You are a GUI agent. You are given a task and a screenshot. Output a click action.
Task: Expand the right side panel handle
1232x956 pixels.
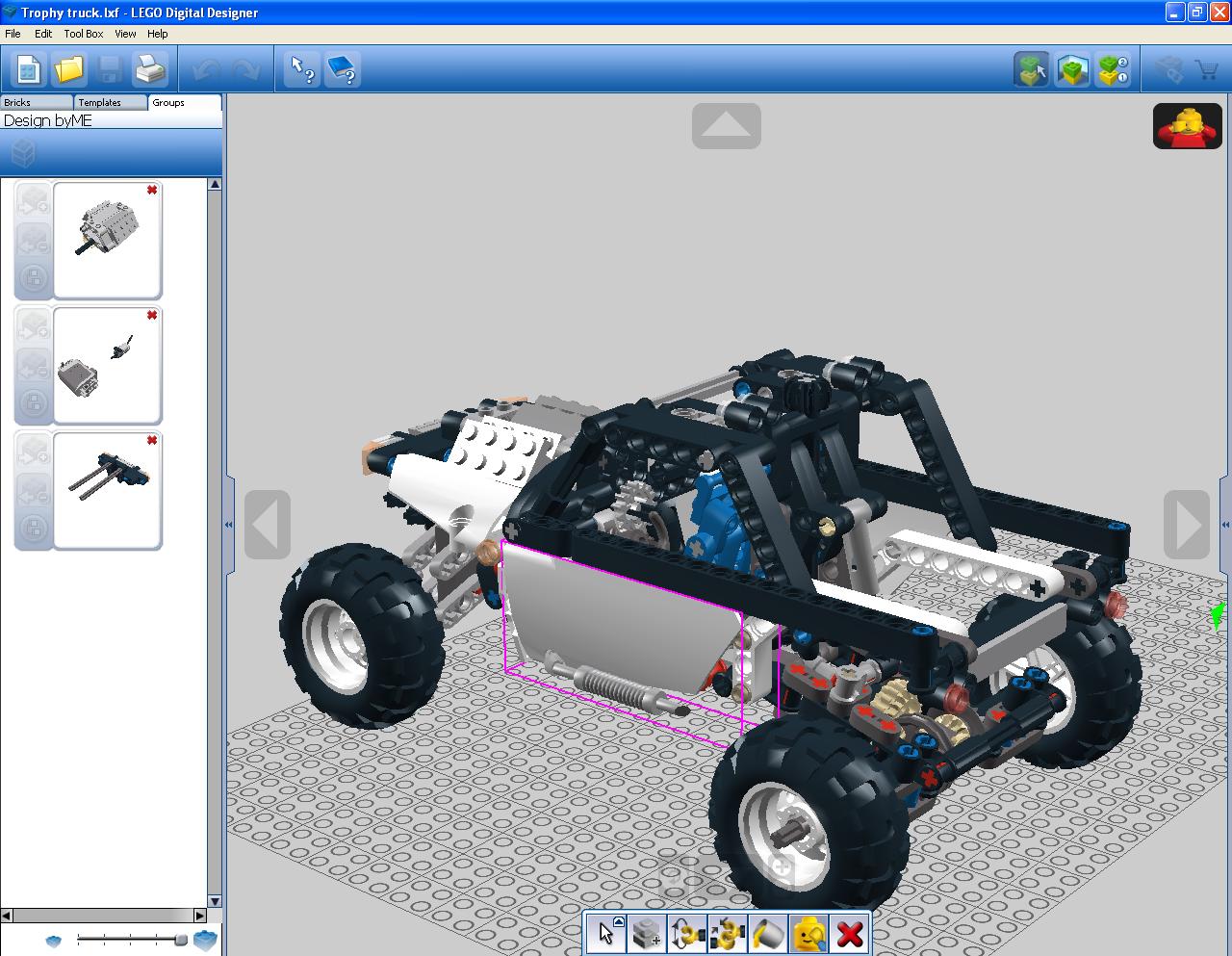click(x=1225, y=525)
